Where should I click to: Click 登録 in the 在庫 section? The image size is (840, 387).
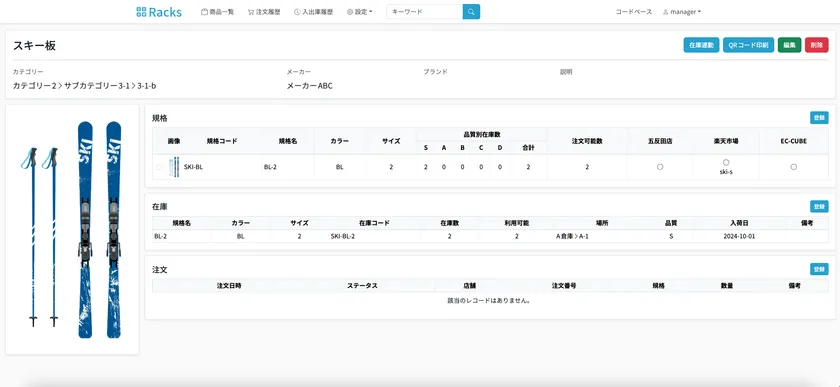(819, 206)
